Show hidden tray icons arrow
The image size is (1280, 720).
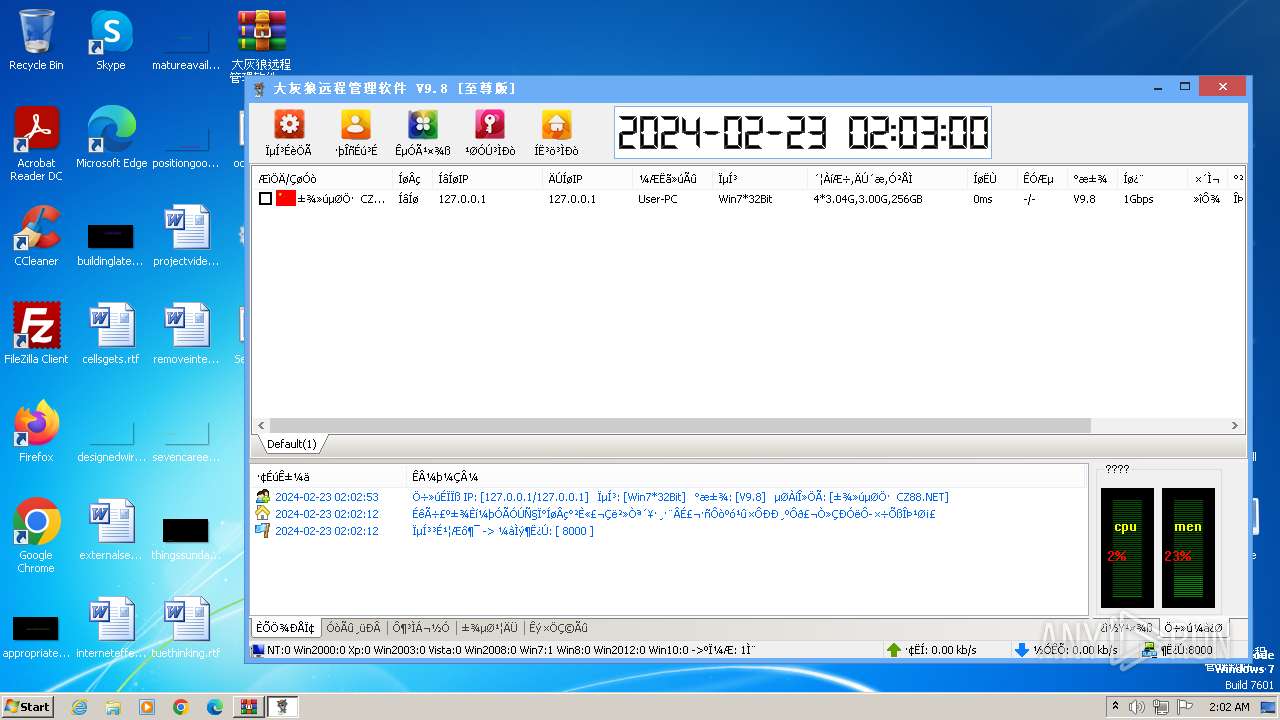pos(1115,707)
